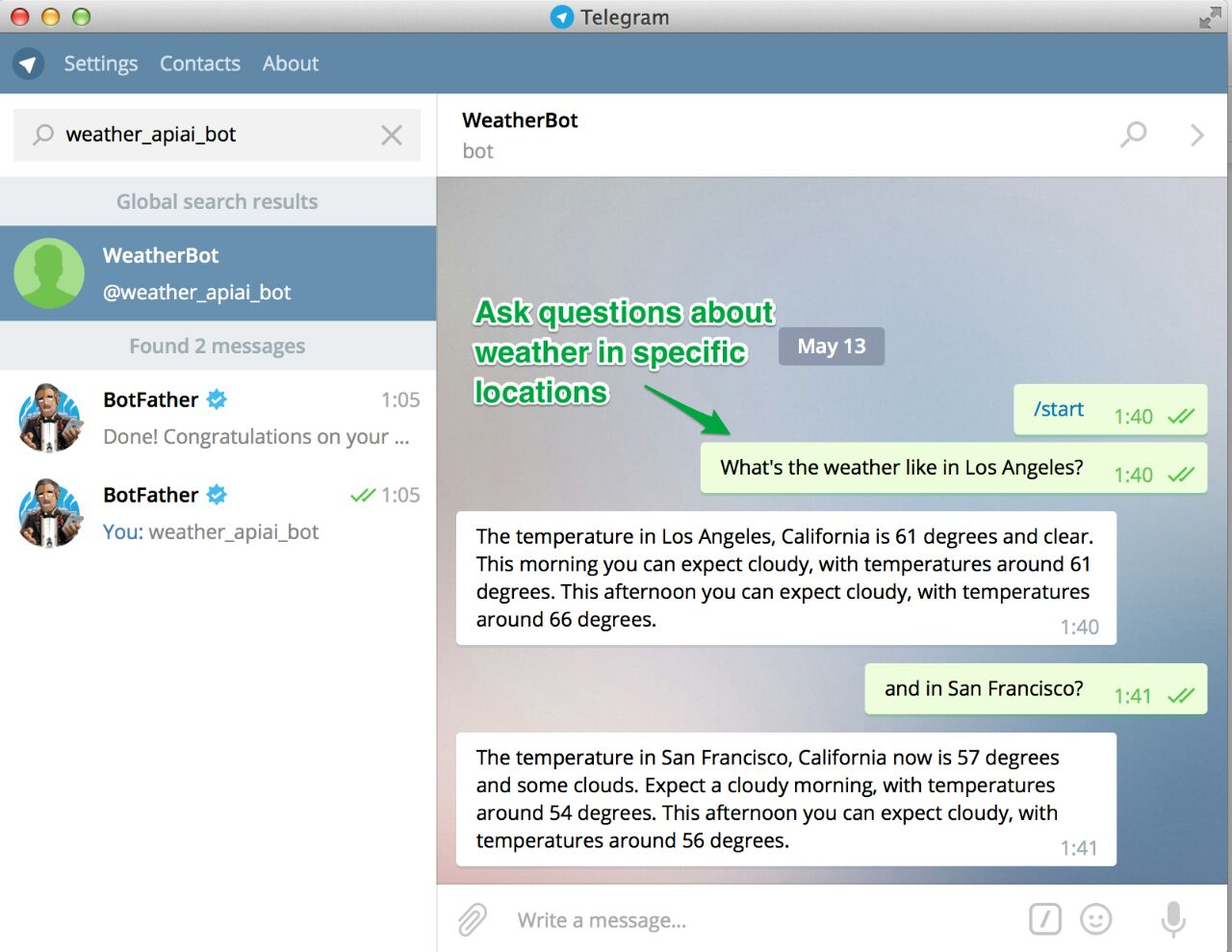Screen dimensions: 1232x952
Task: Open the Settings menu
Action: [x=101, y=64]
